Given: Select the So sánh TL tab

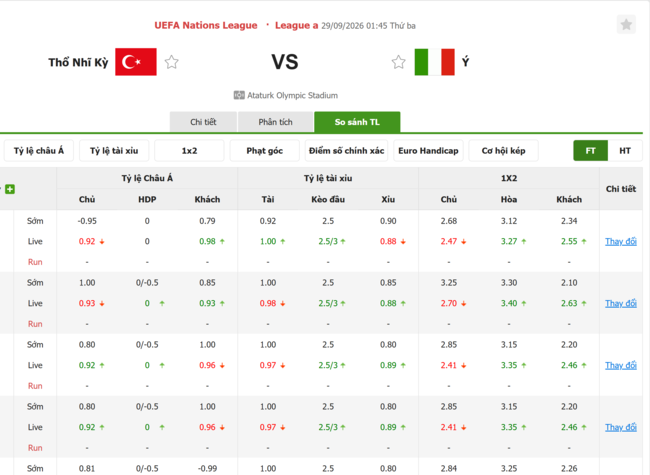Looking at the screenshot, I should point(357,122).
